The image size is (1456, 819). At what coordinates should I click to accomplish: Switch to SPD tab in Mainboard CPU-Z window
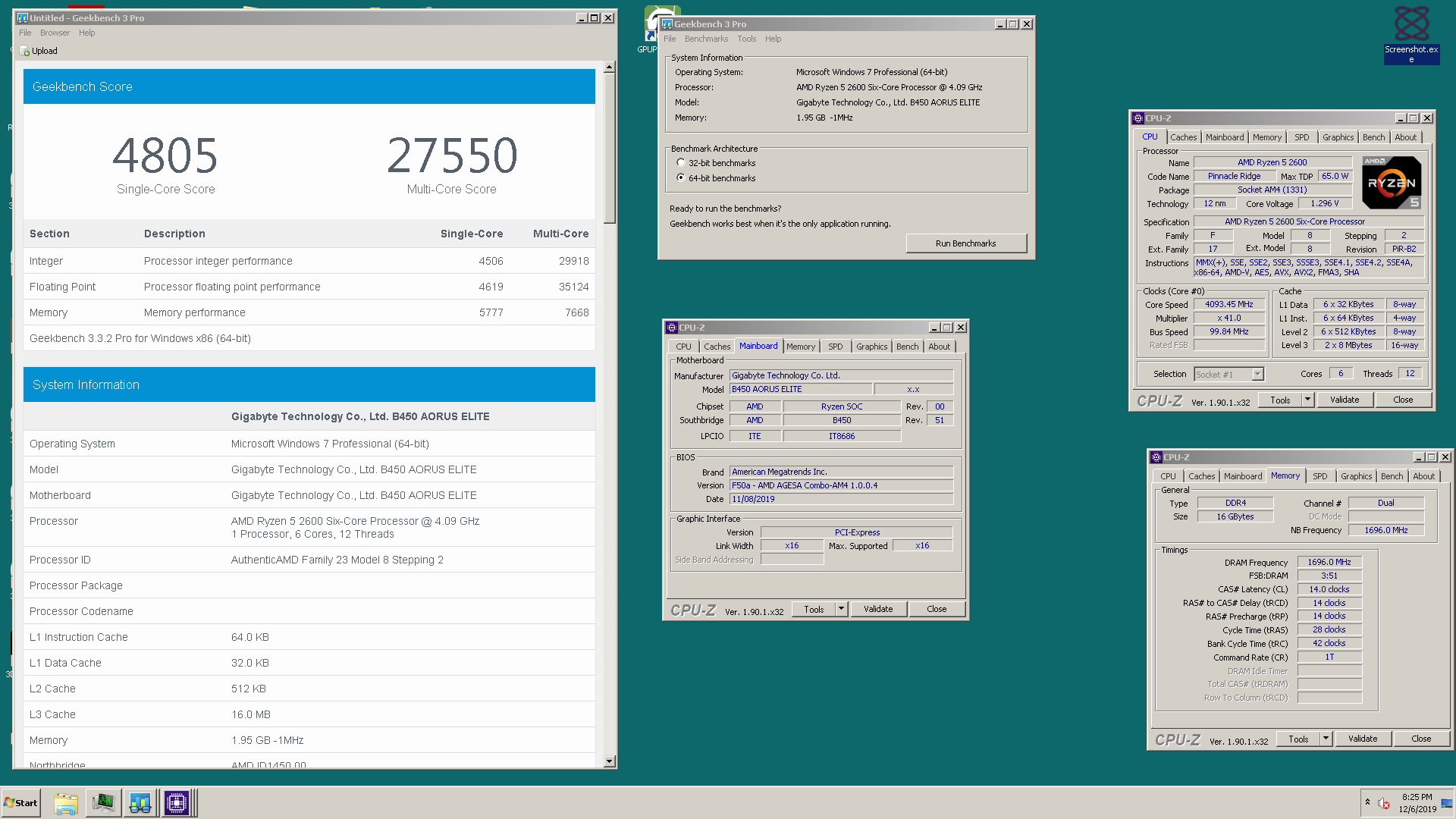click(835, 347)
